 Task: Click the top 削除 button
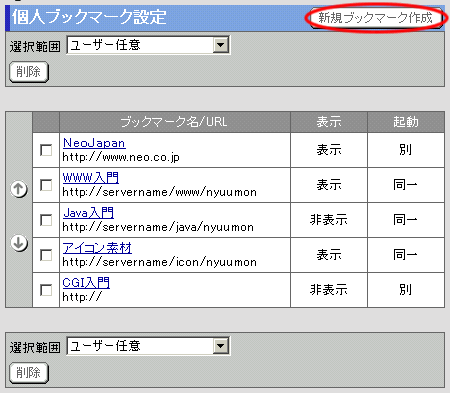coord(29,72)
